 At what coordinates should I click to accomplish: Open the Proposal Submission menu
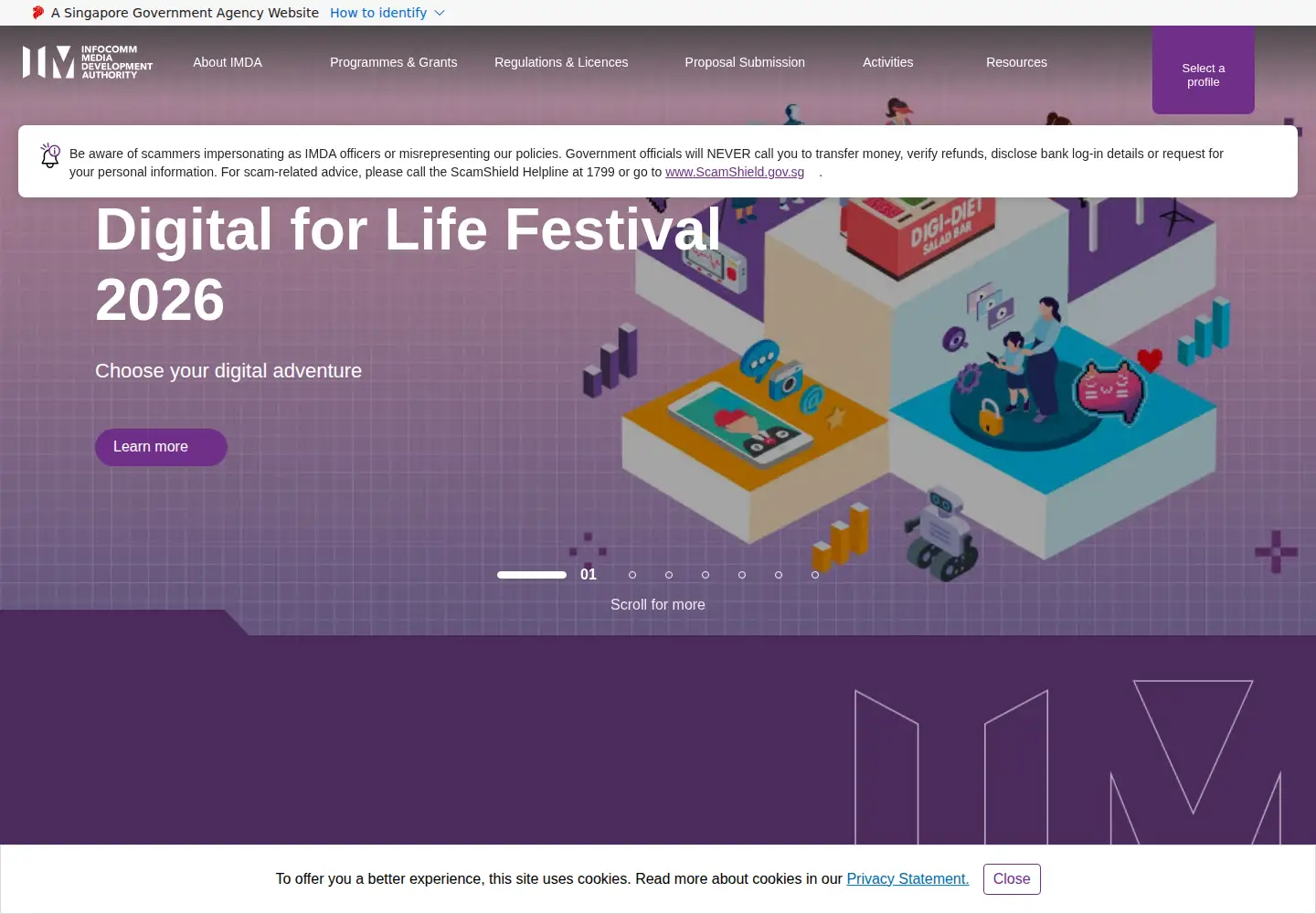(745, 62)
